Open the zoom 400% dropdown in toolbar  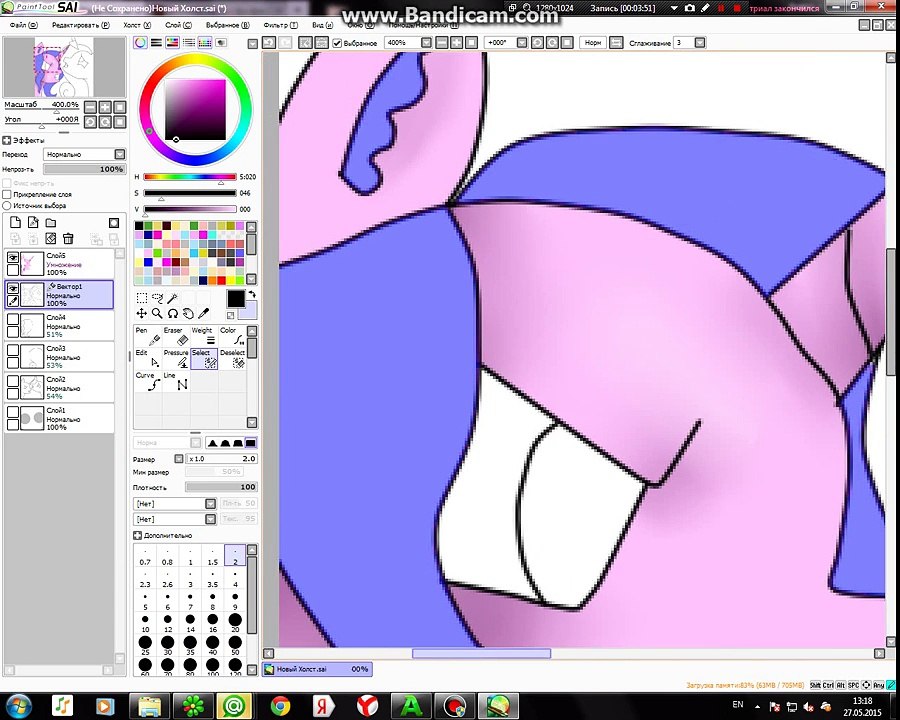point(426,43)
